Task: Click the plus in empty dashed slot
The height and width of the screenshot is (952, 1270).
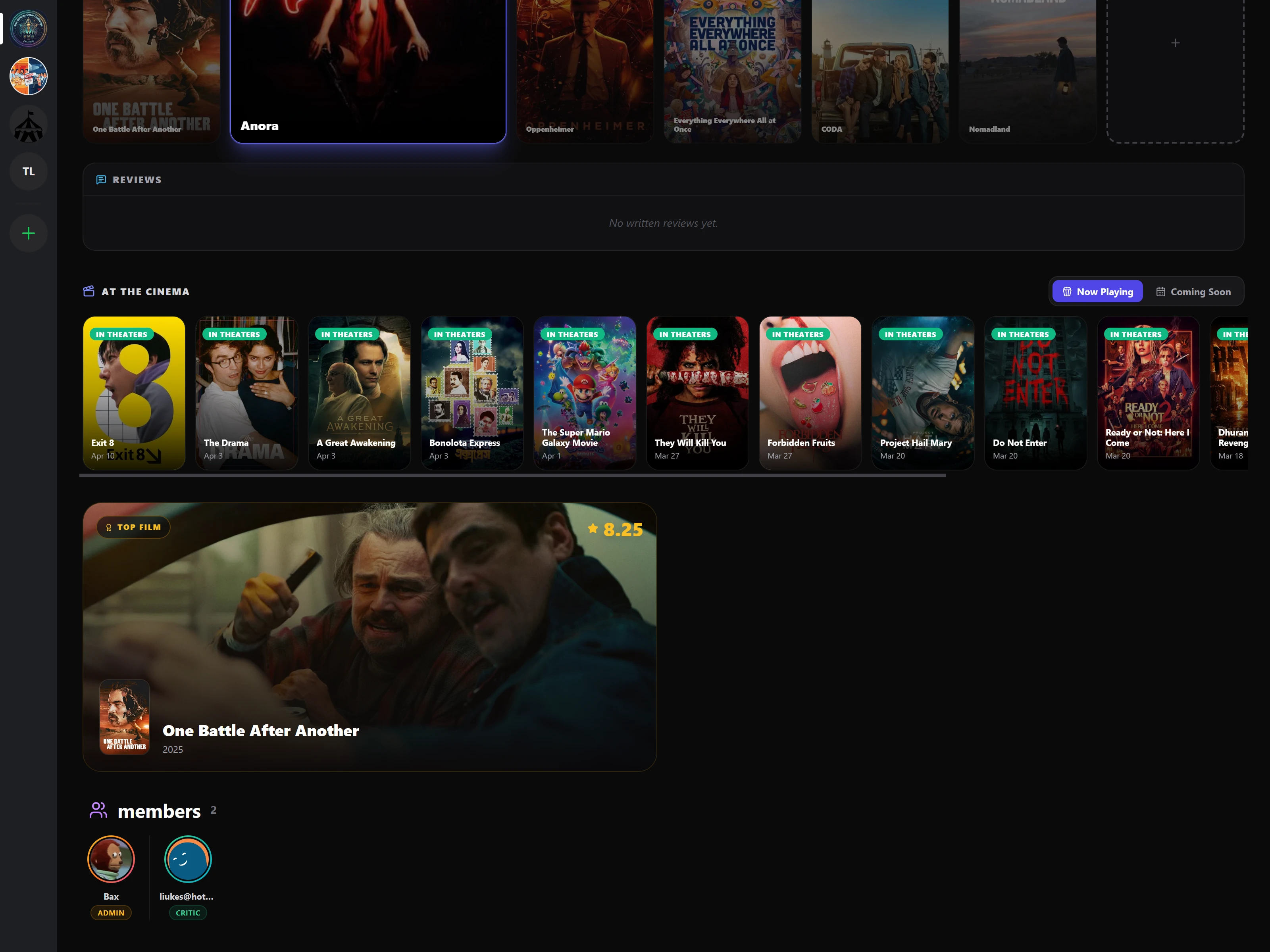Action: 1175,43
